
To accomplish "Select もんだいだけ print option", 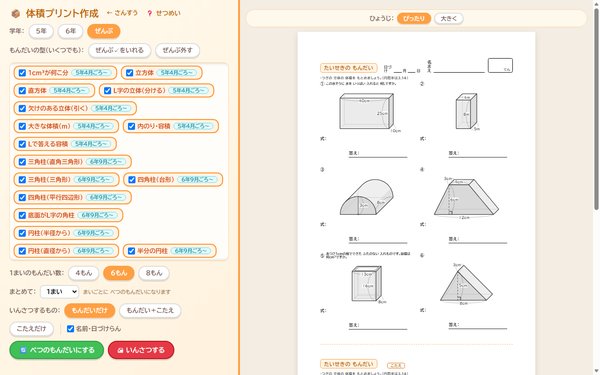I will (x=90, y=311).
